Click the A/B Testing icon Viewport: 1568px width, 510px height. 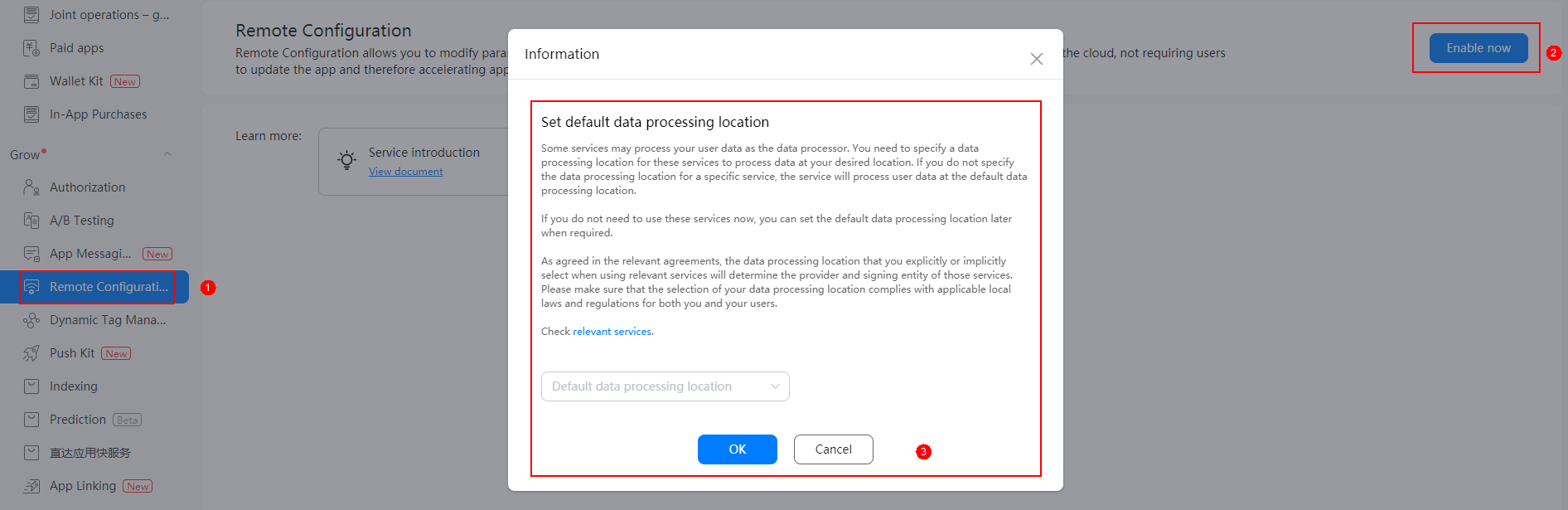pyautogui.click(x=31, y=221)
